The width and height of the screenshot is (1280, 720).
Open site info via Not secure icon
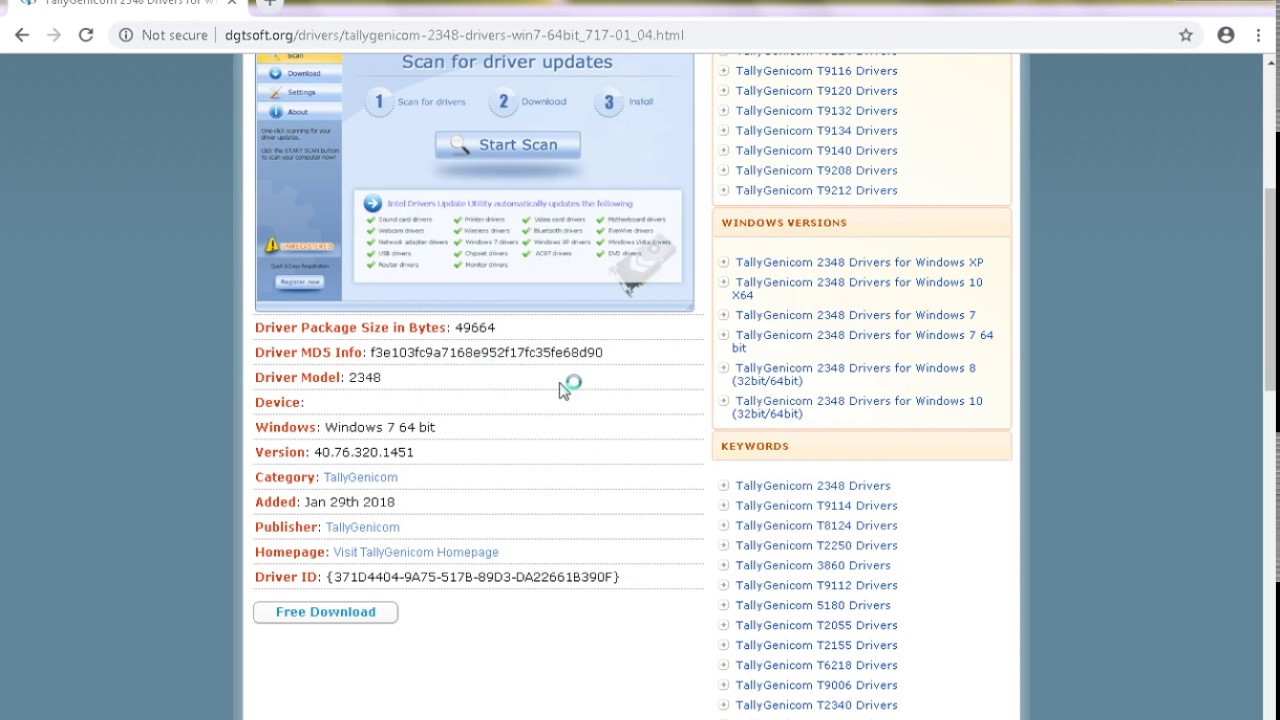coord(126,35)
